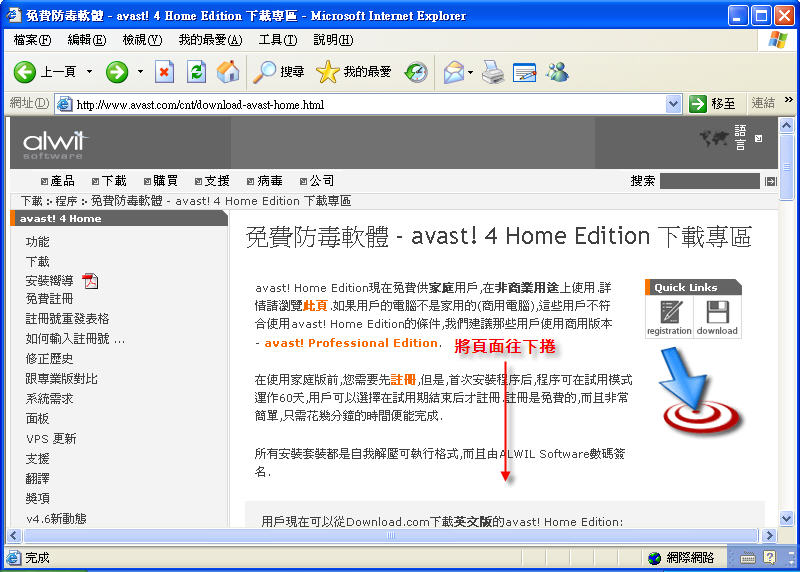This screenshot has width=800, height=572.
Task: Click the site 搜索 search input box
Action: [x=709, y=181]
